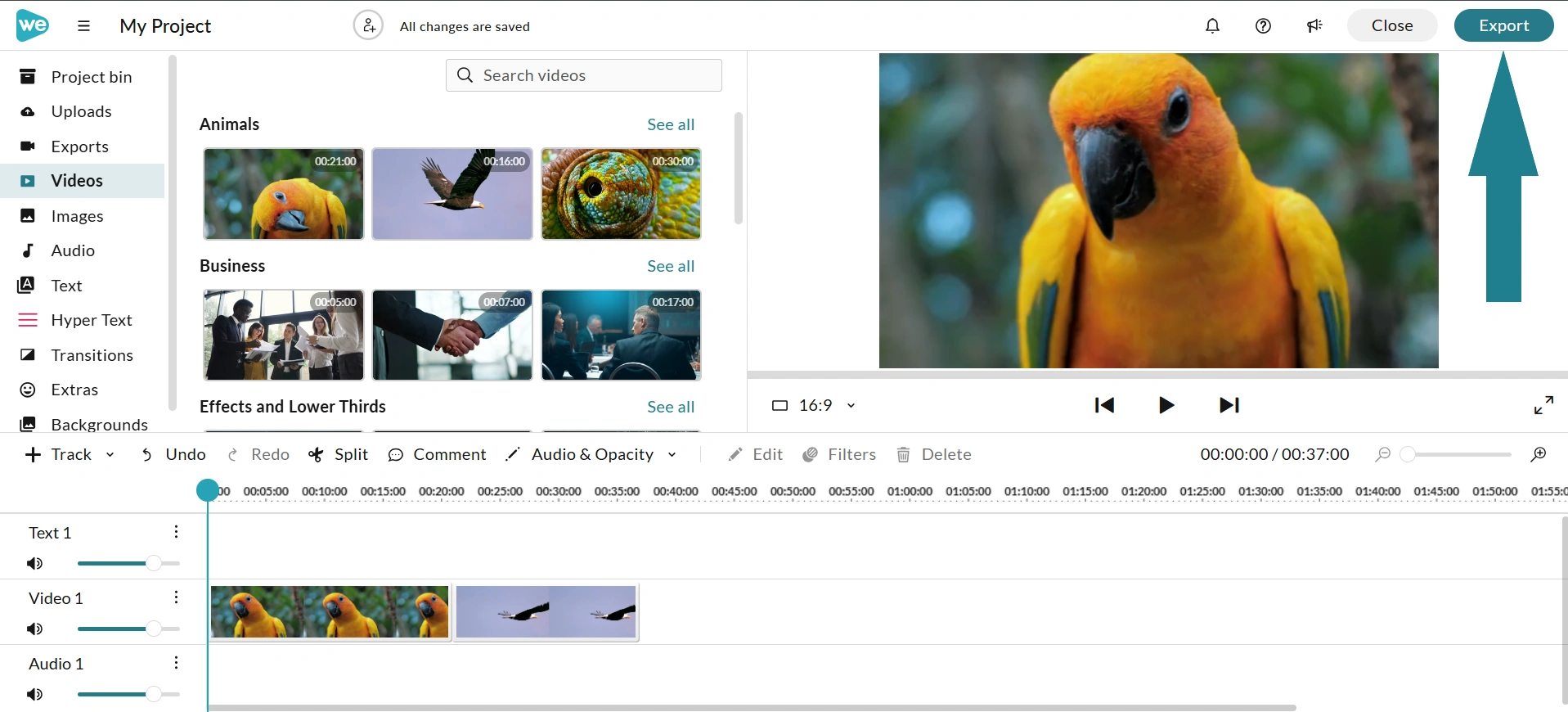
Task: Delete the selected clip
Action: 934,454
